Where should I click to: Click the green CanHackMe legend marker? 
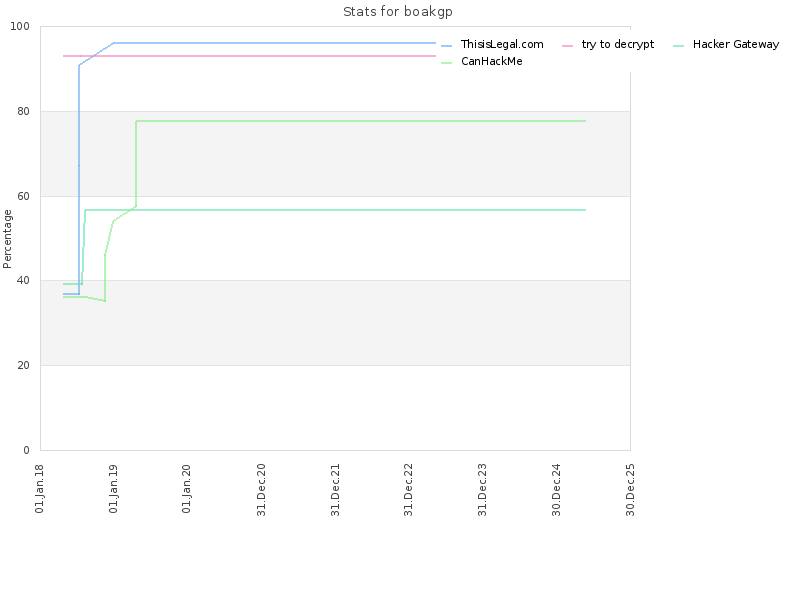446,63
